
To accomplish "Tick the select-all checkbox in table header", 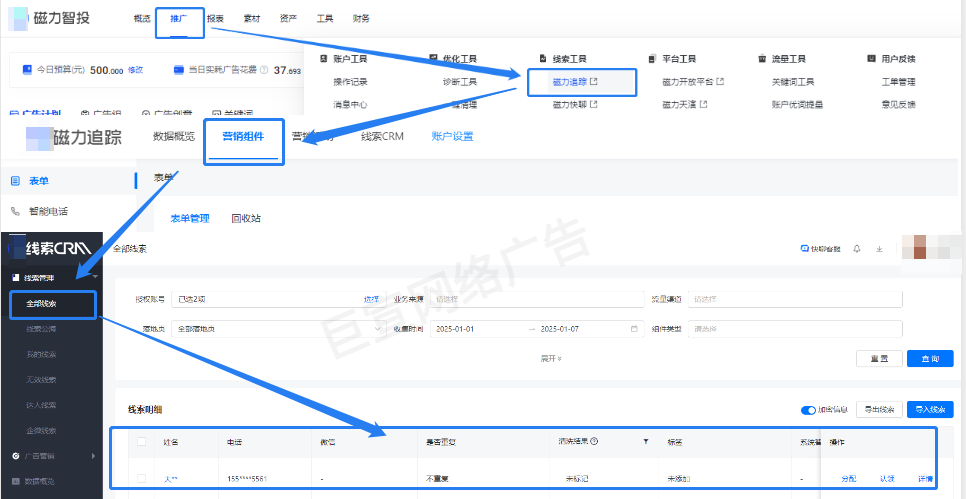I will point(142,441).
